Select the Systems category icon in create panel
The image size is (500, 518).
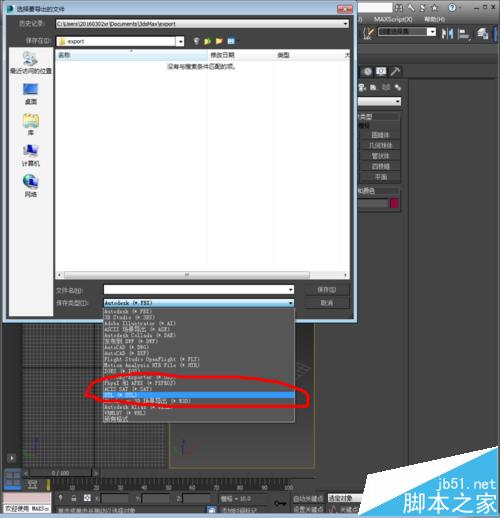(398, 87)
